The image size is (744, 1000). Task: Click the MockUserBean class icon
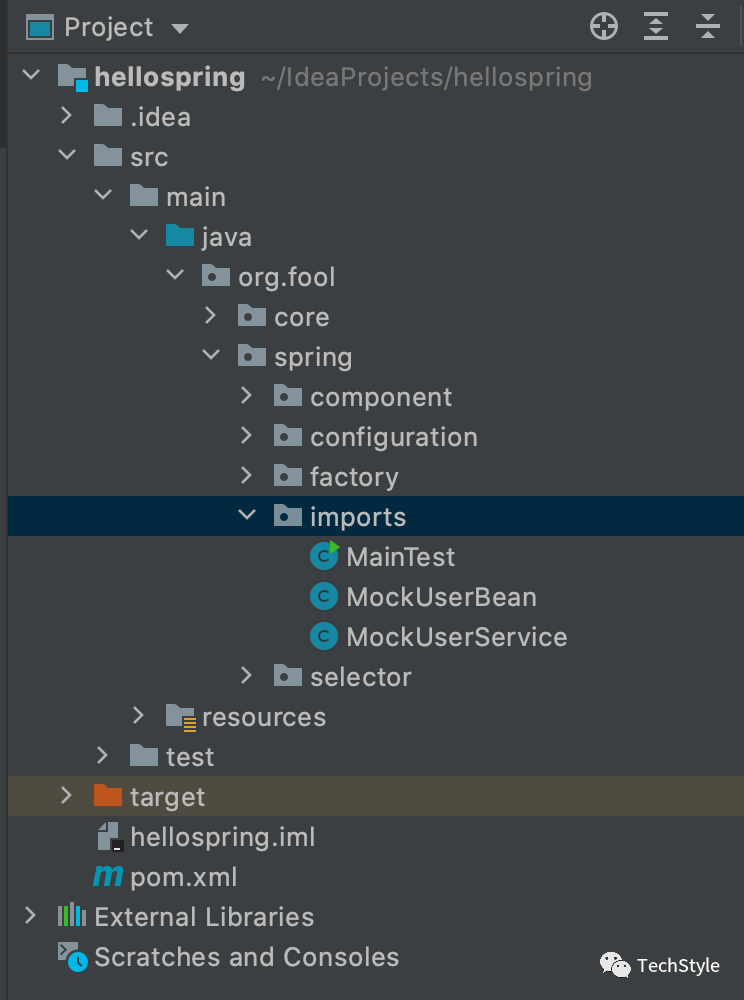tap(323, 597)
